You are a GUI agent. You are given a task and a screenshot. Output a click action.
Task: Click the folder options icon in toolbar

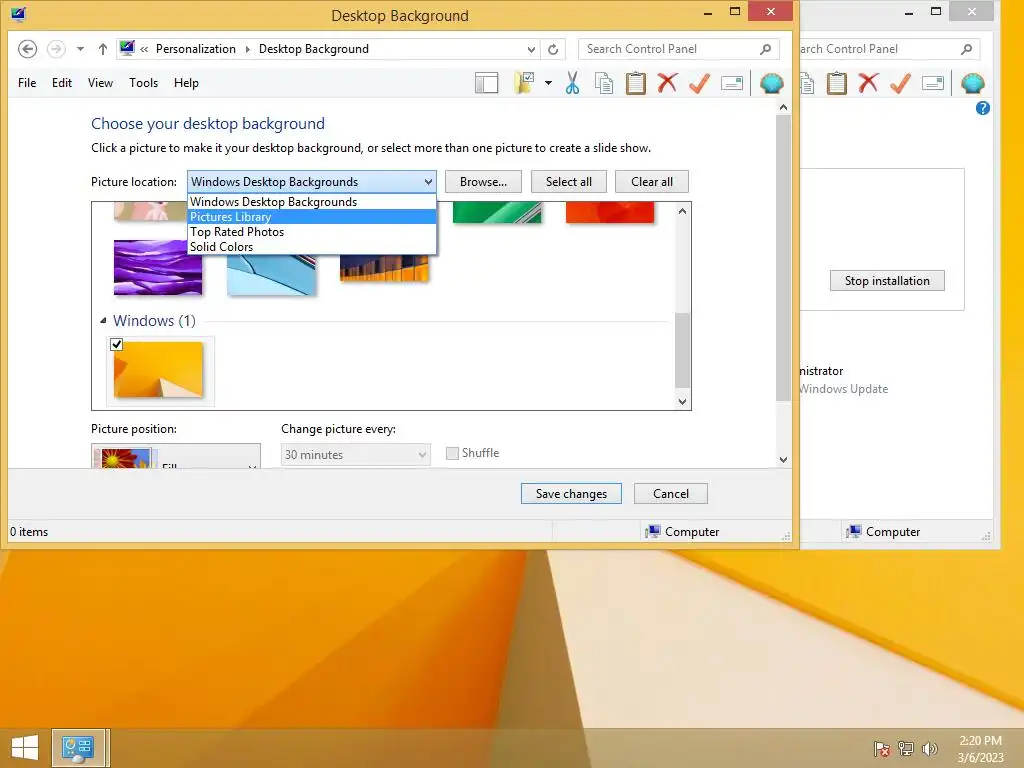(x=524, y=83)
